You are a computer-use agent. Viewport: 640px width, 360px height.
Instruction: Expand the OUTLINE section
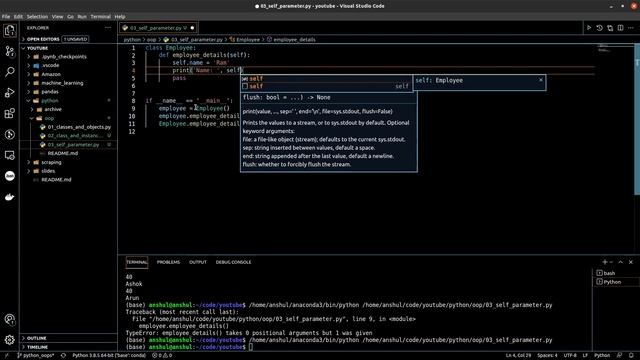36,338
